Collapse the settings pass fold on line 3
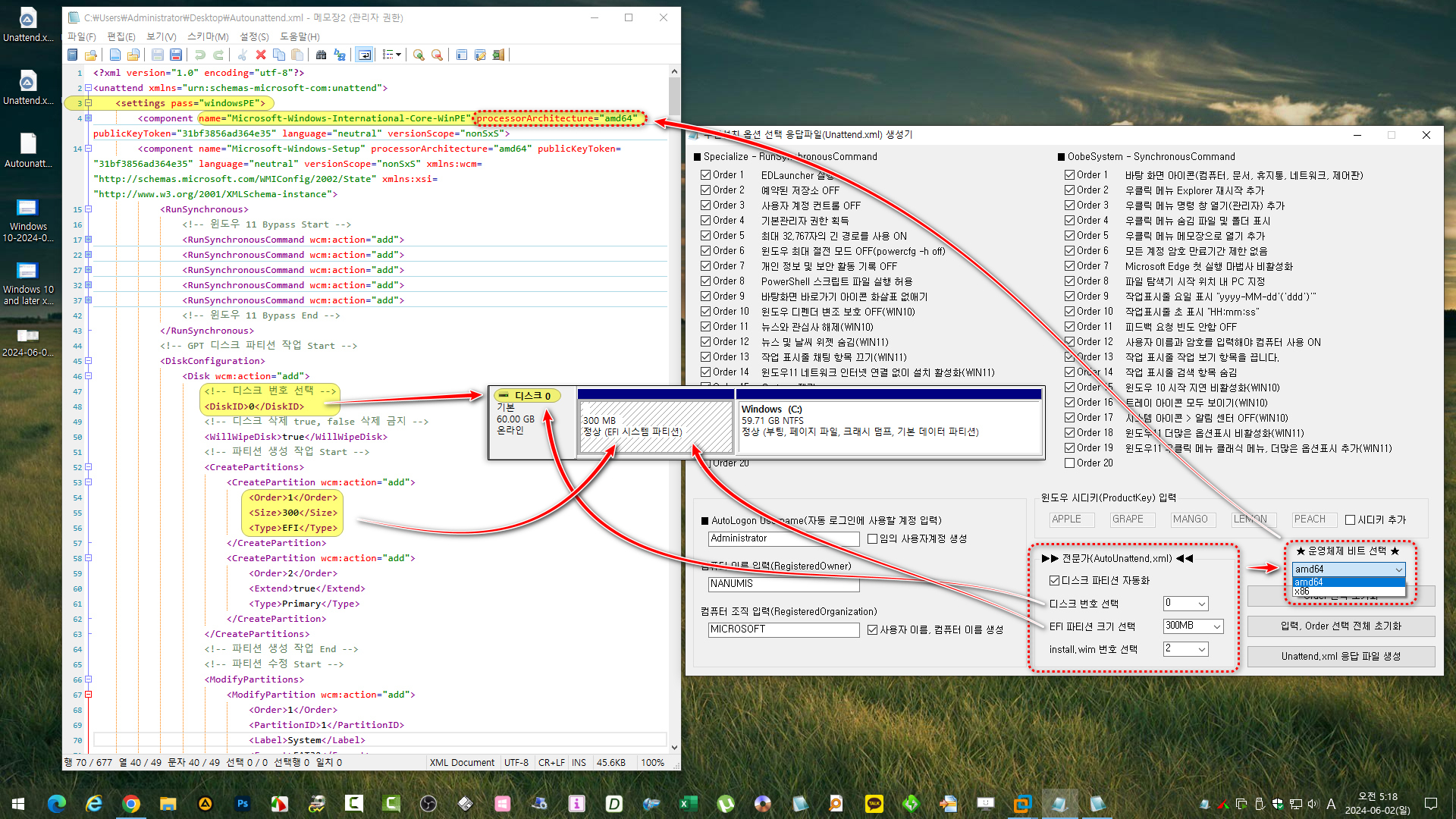1456x819 pixels. coord(88,103)
